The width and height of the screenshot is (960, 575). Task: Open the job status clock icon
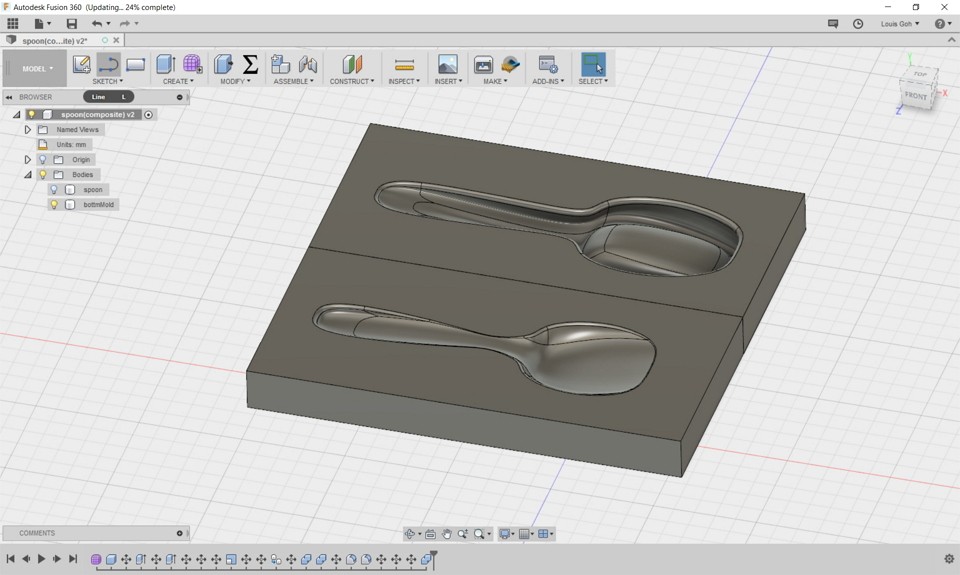pyautogui.click(x=858, y=24)
